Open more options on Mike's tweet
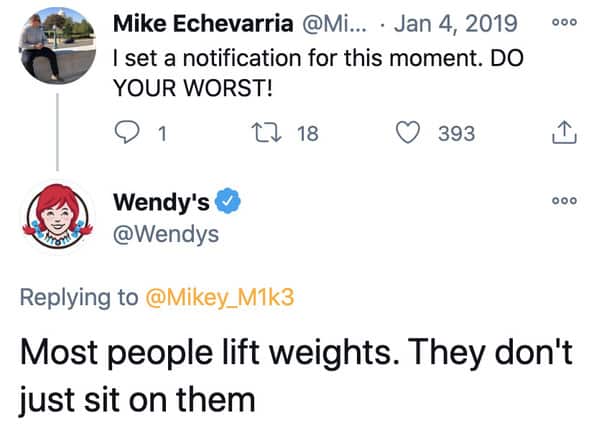The width and height of the screenshot is (599, 441). point(564,22)
